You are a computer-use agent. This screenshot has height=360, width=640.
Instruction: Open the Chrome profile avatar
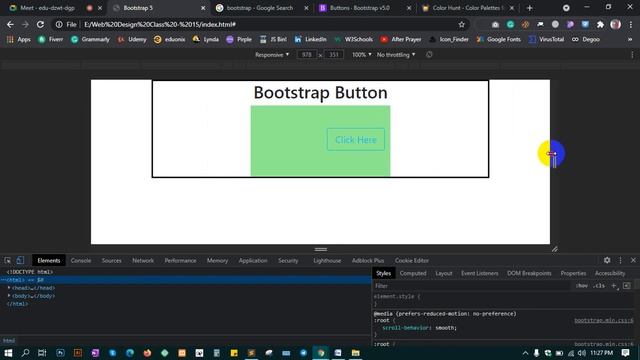[x=616, y=24]
